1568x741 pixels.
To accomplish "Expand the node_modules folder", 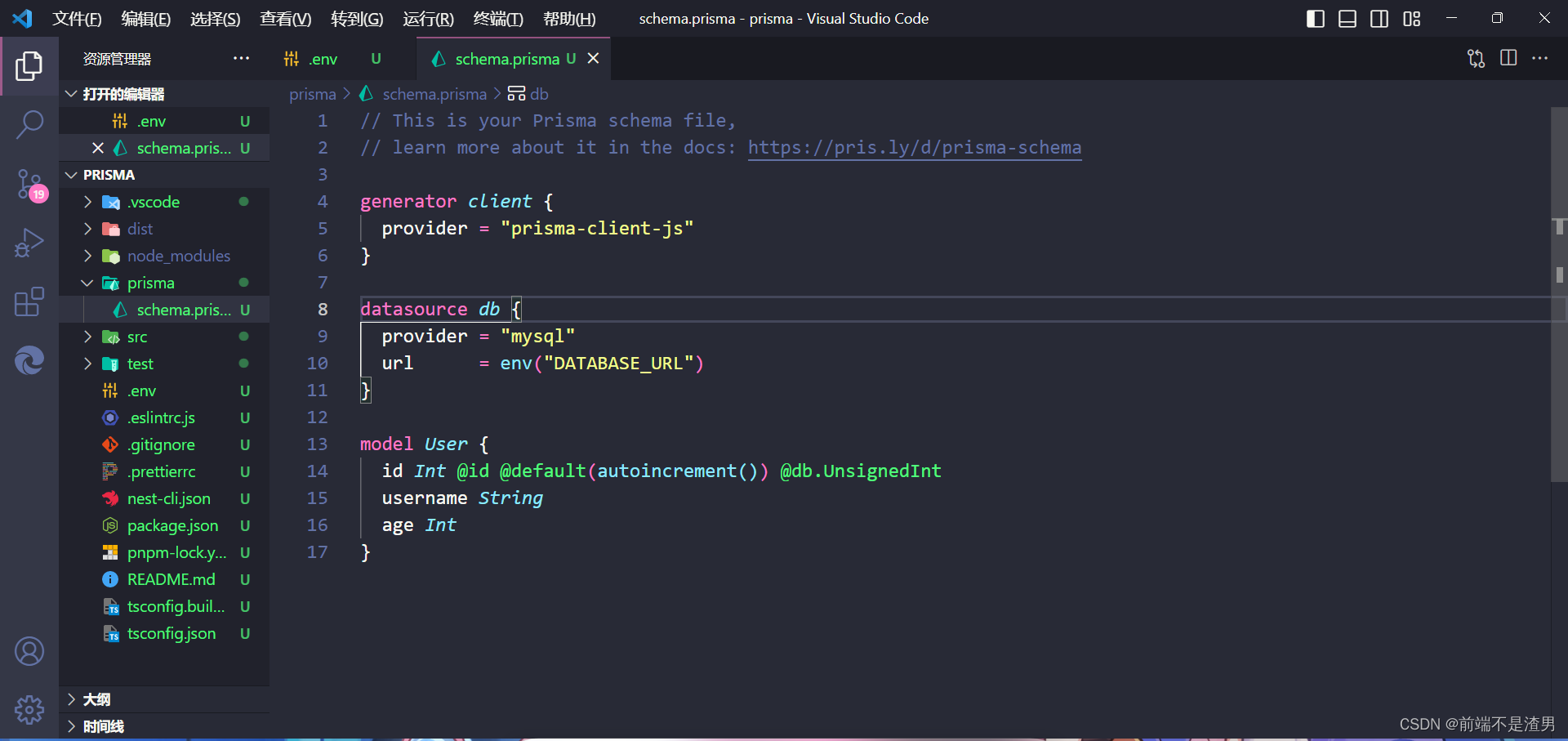I will click(164, 256).
